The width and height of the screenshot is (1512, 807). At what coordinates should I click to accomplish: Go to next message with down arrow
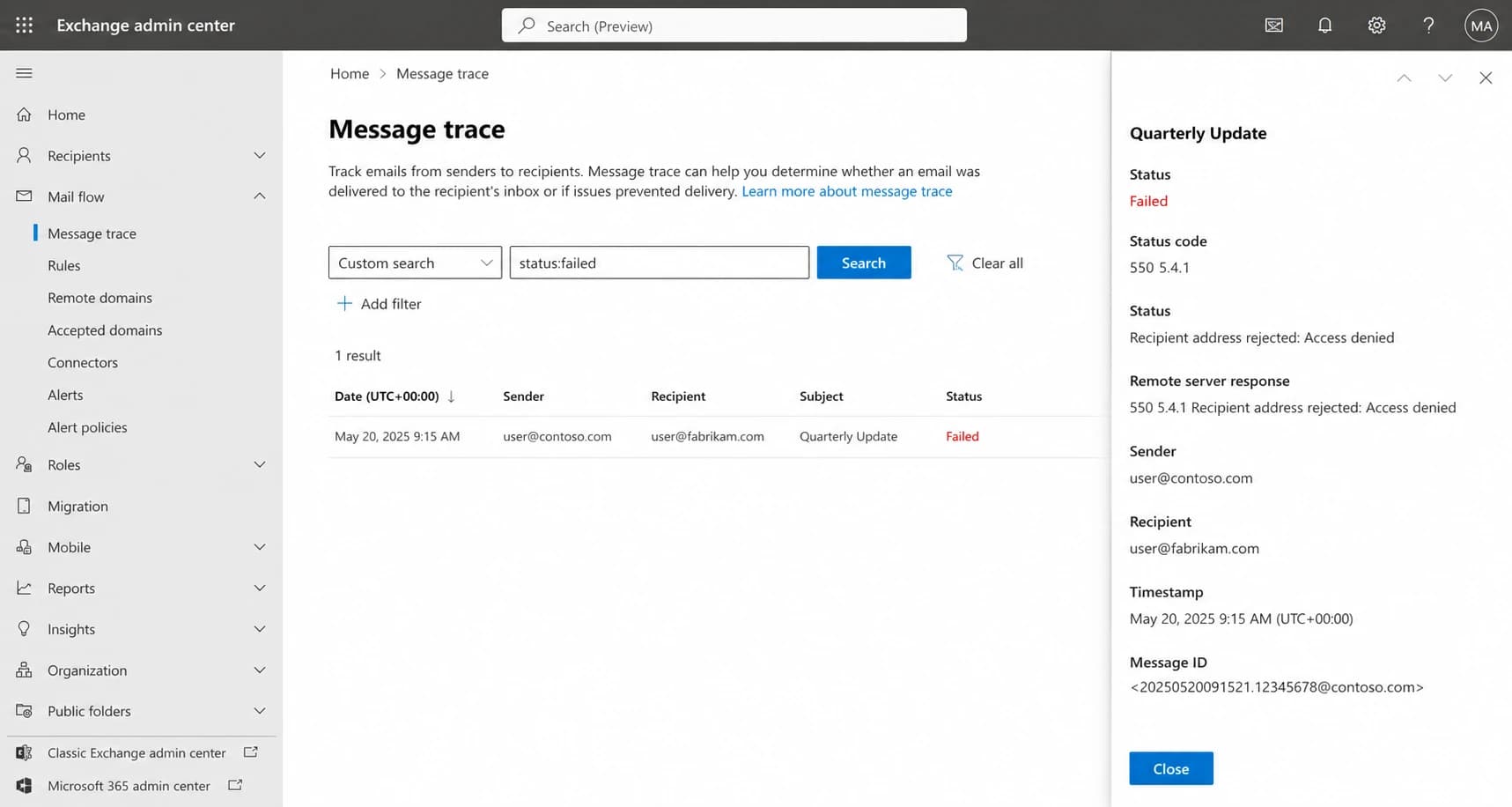click(1445, 78)
